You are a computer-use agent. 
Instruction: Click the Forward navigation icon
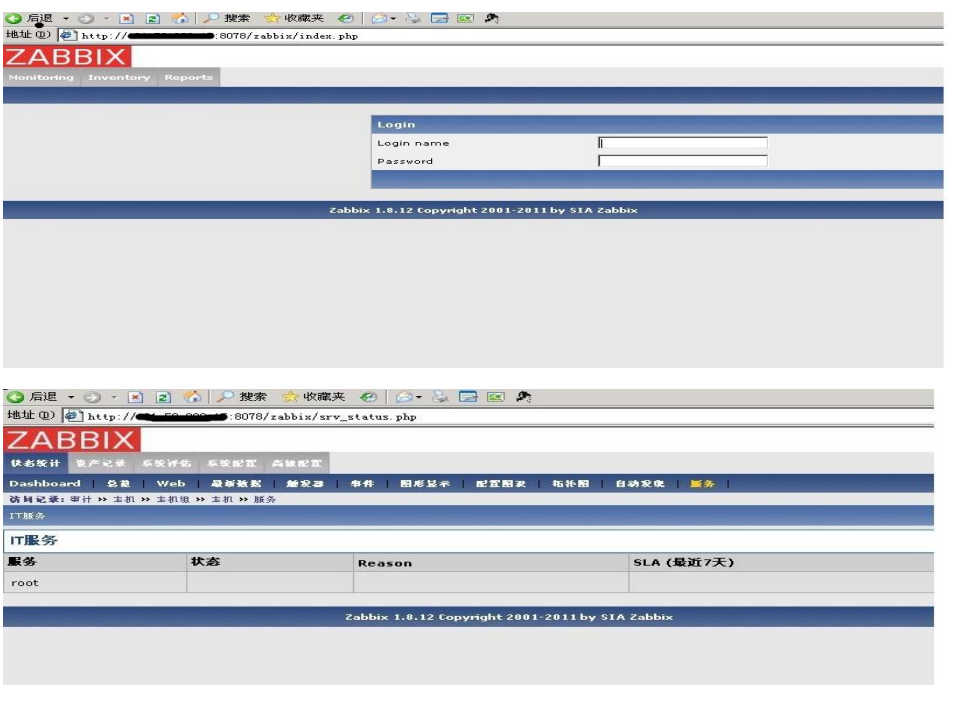pyautogui.click(x=87, y=17)
